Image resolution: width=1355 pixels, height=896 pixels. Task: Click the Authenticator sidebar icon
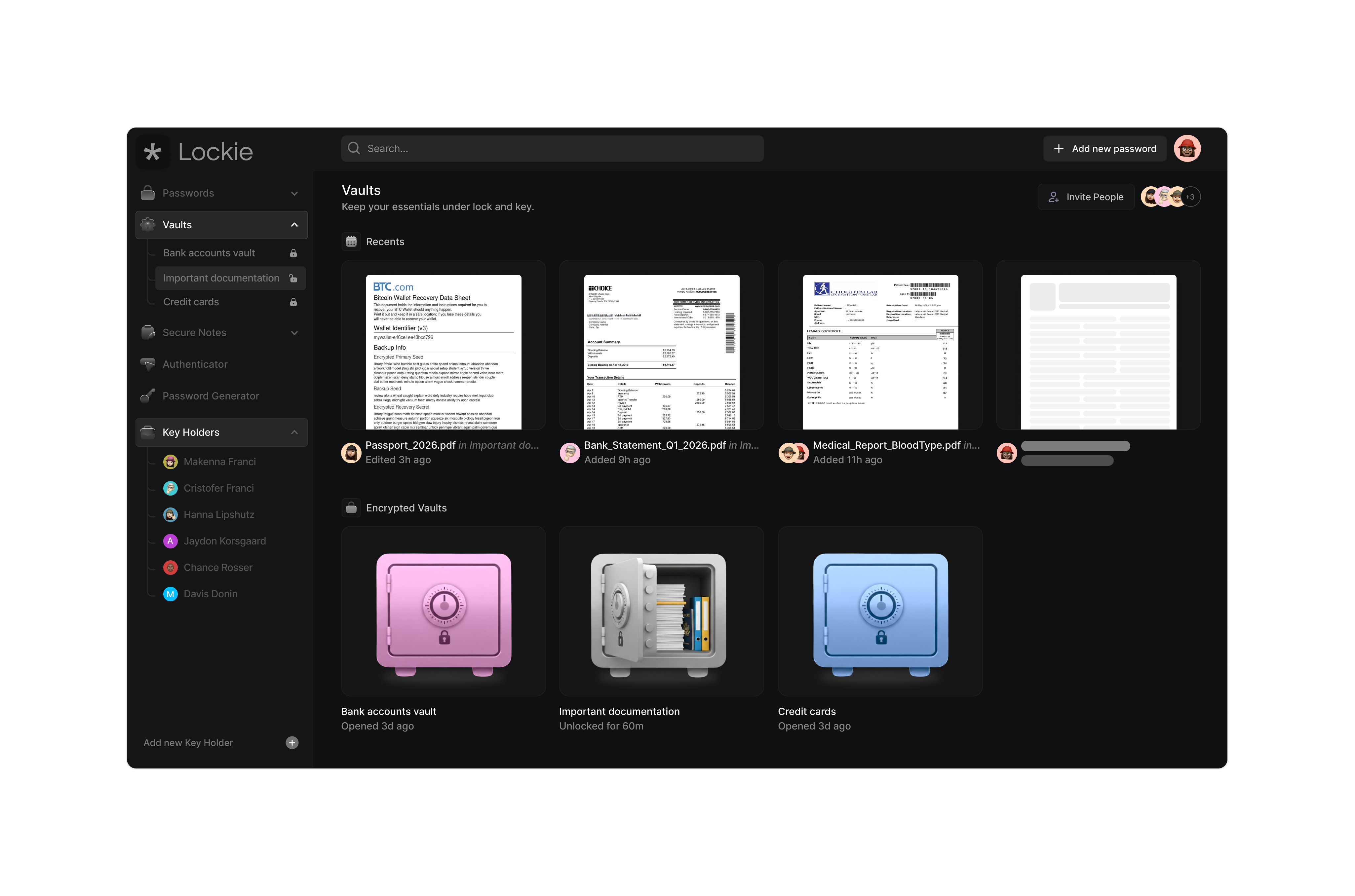[x=148, y=364]
